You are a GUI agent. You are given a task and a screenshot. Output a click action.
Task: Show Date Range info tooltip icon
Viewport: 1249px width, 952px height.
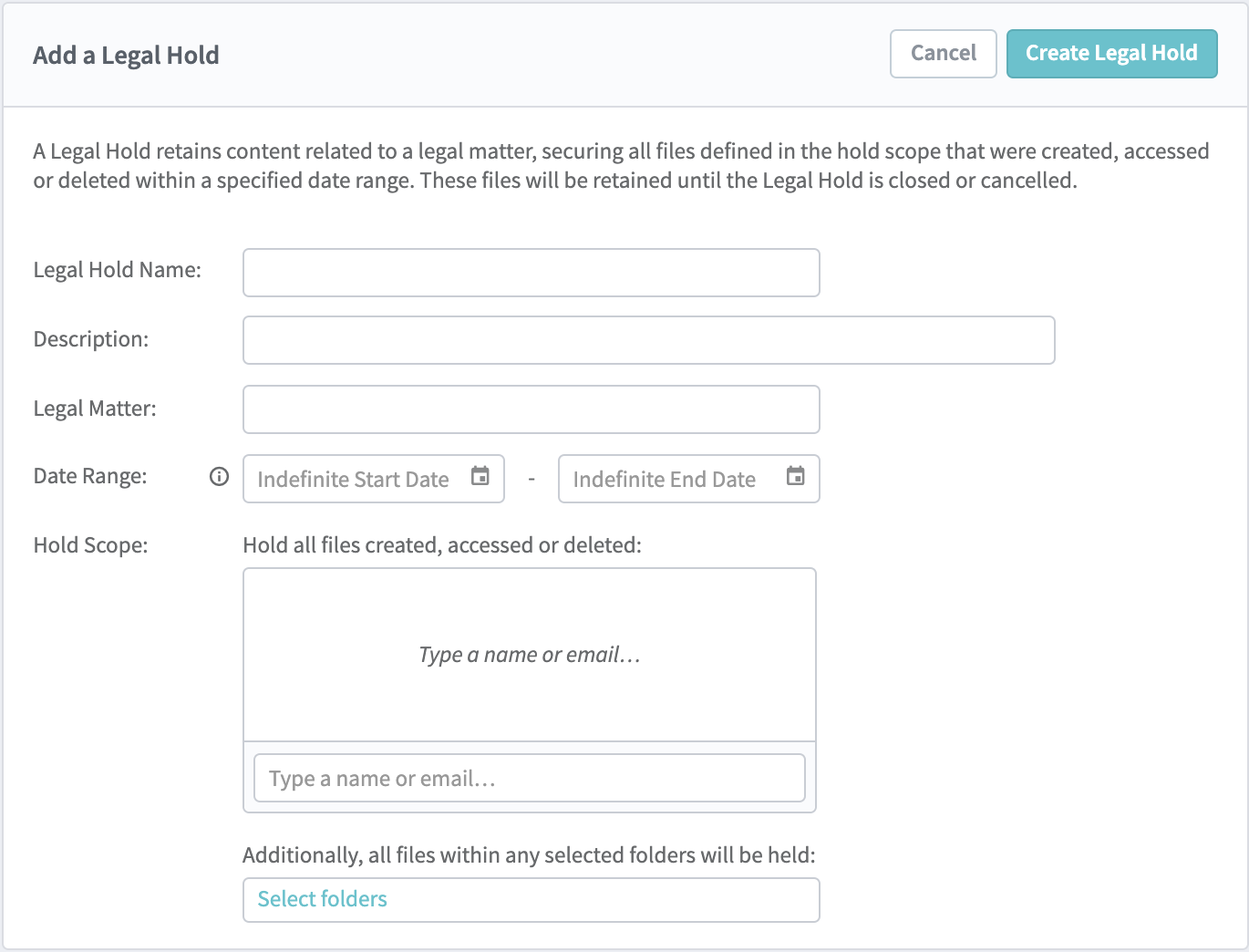pyautogui.click(x=219, y=476)
